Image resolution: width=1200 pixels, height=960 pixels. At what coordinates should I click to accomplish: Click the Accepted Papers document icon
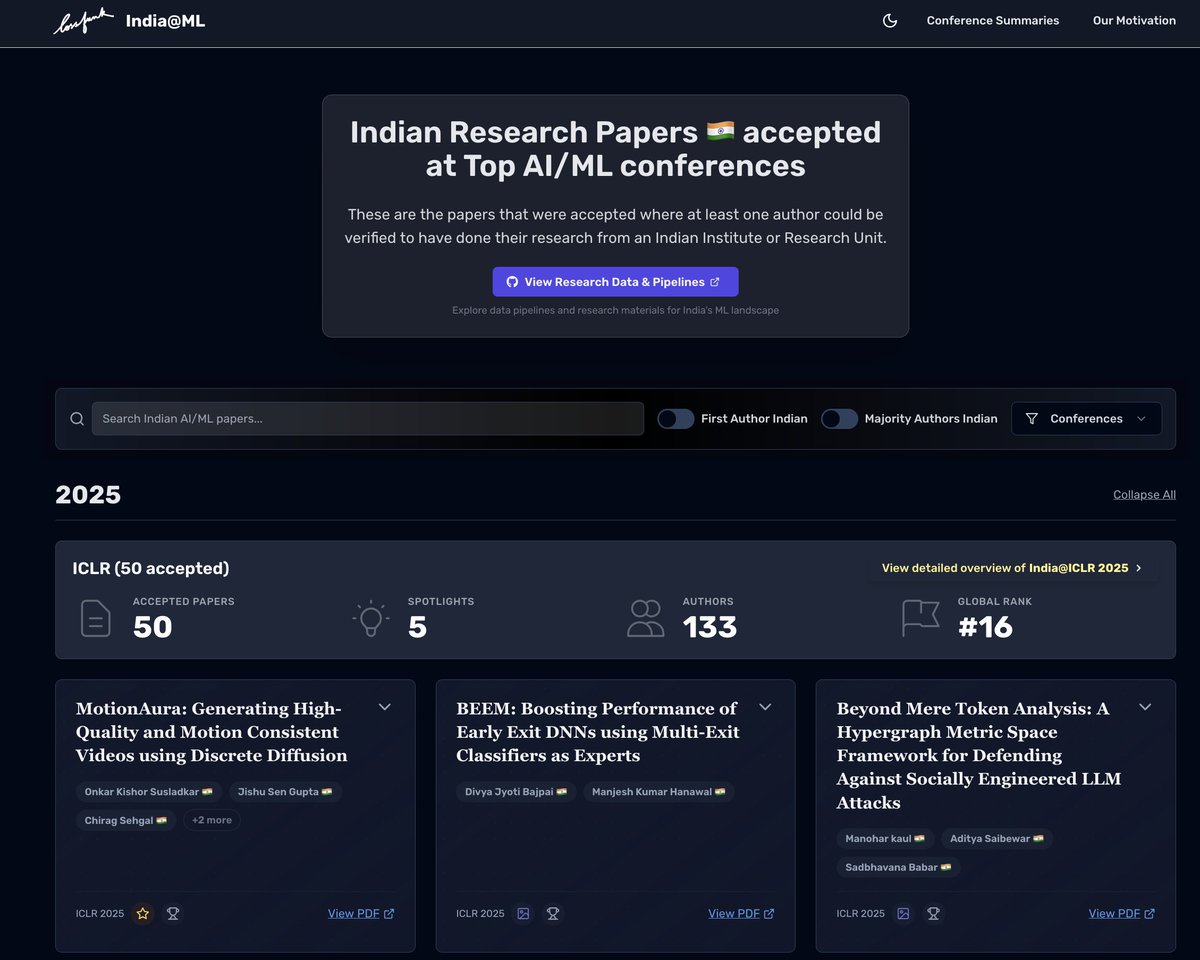[x=96, y=618]
